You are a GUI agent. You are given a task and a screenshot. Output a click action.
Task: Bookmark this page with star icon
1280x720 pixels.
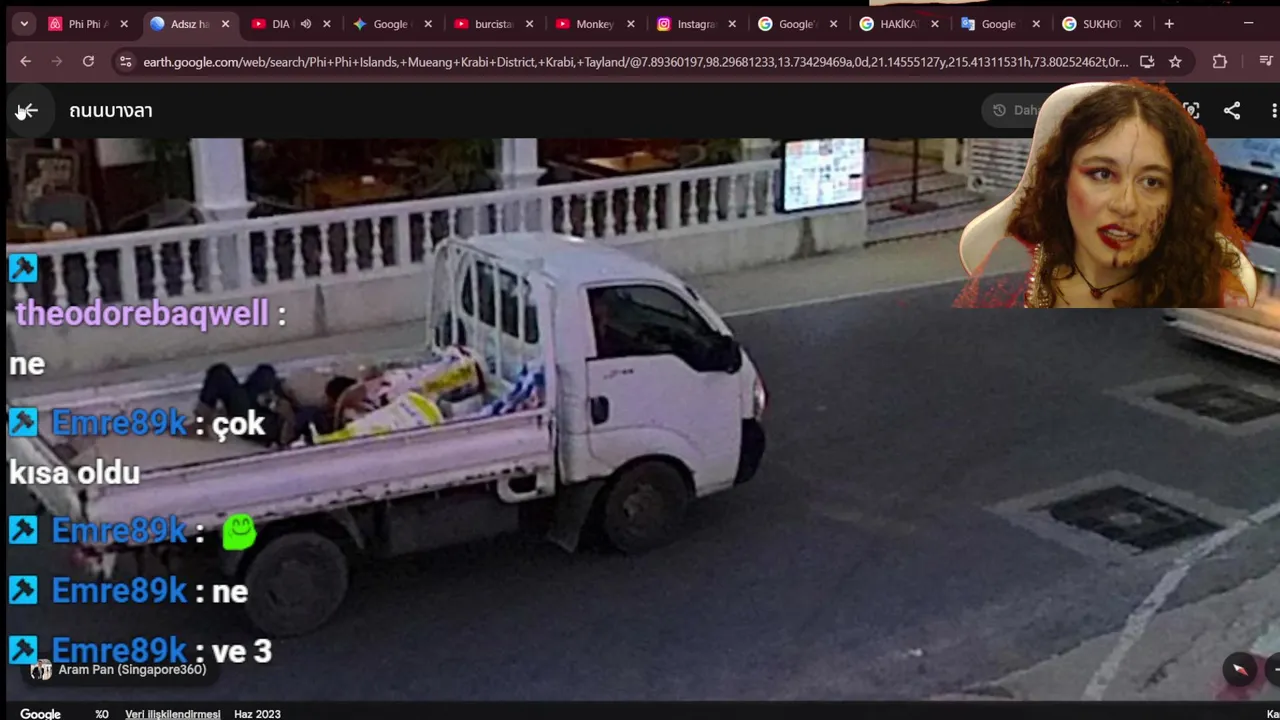click(x=1175, y=62)
